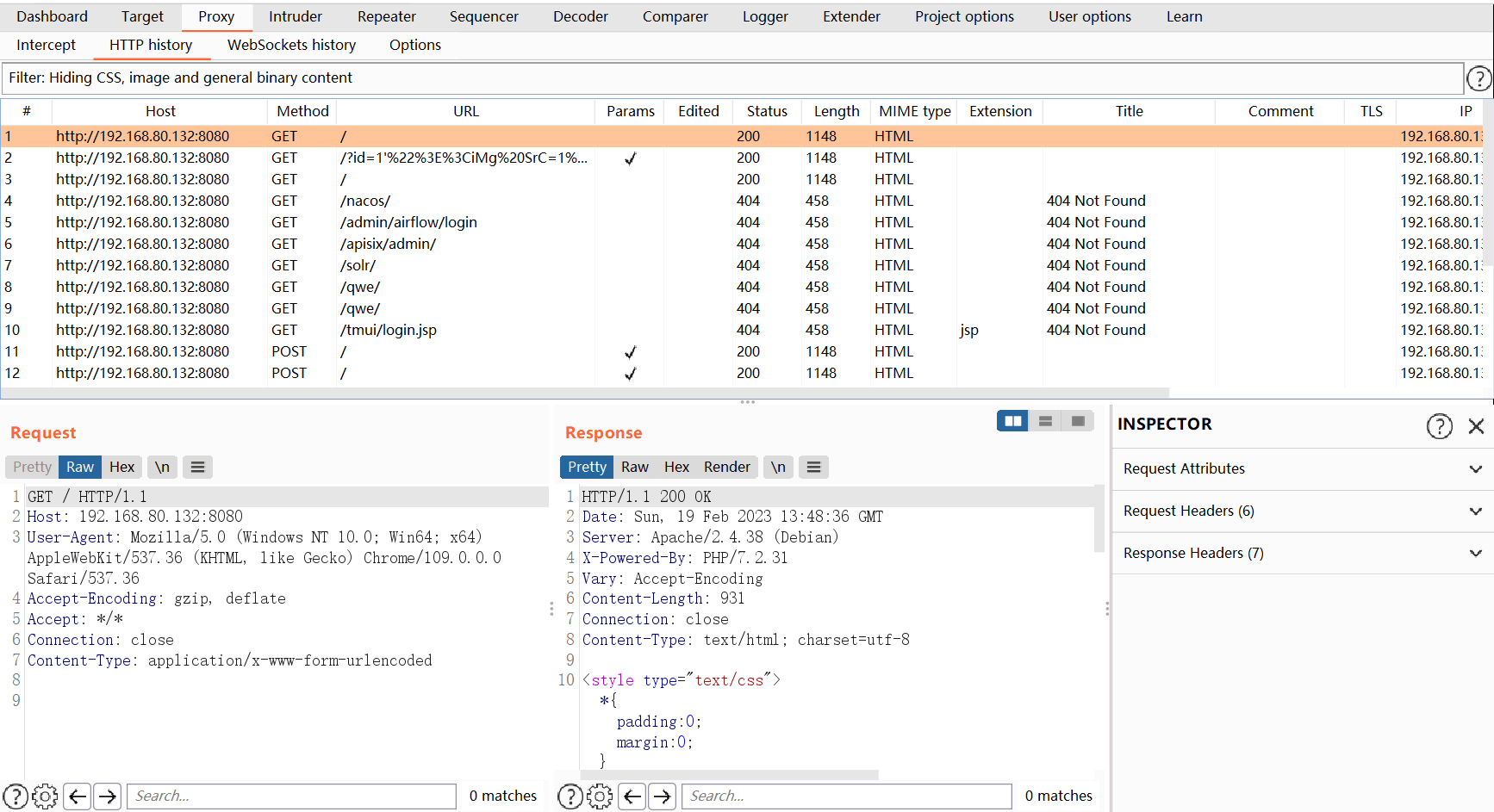Click Request search settings gear icon

click(45, 797)
